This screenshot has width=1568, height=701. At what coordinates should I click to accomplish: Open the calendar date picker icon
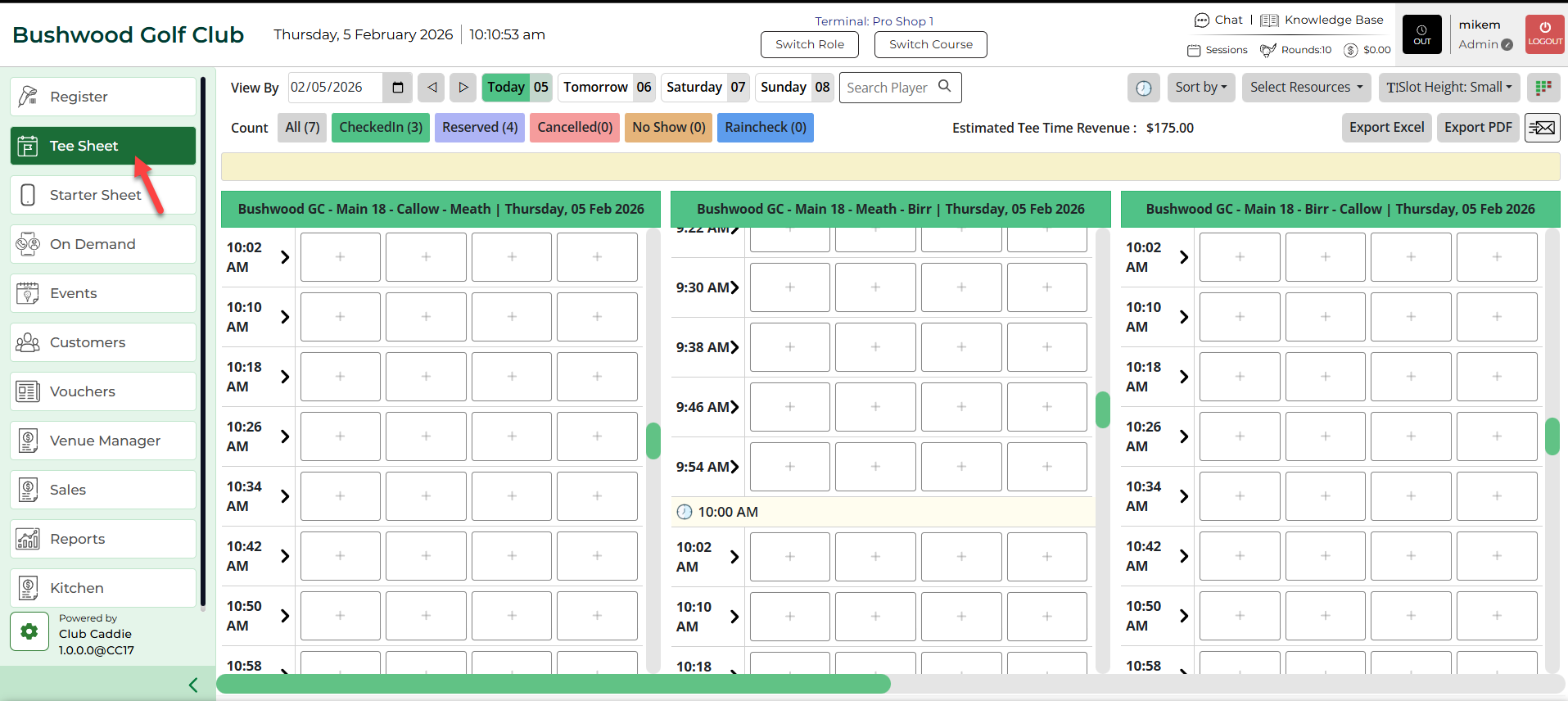(x=398, y=88)
